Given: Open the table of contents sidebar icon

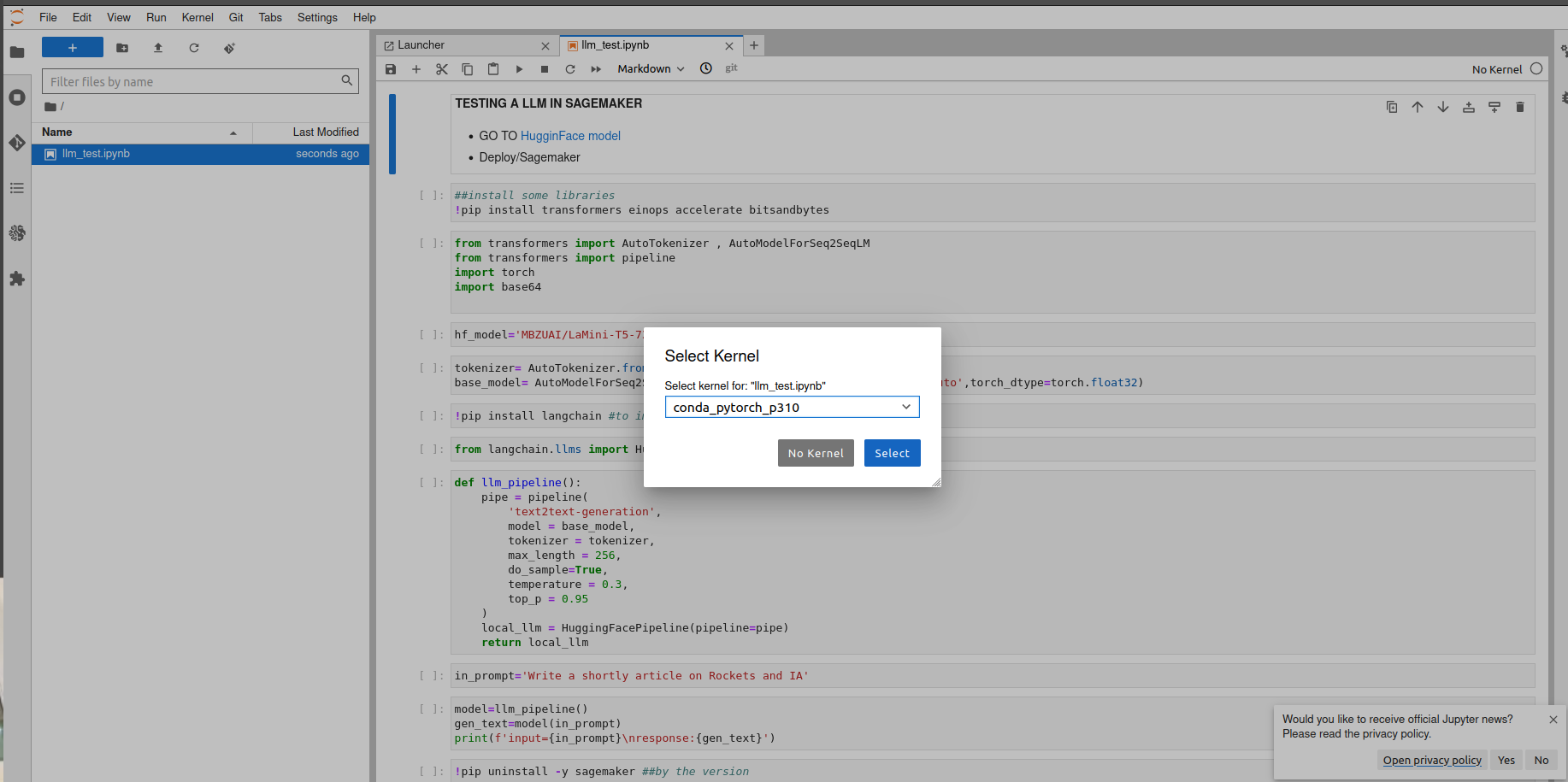Looking at the screenshot, I should click(x=17, y=188).
